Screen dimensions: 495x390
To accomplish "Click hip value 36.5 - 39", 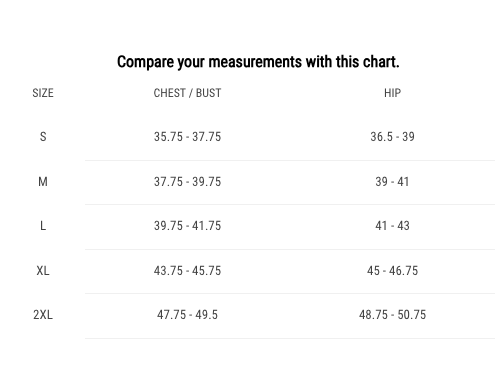I will 392,137.
